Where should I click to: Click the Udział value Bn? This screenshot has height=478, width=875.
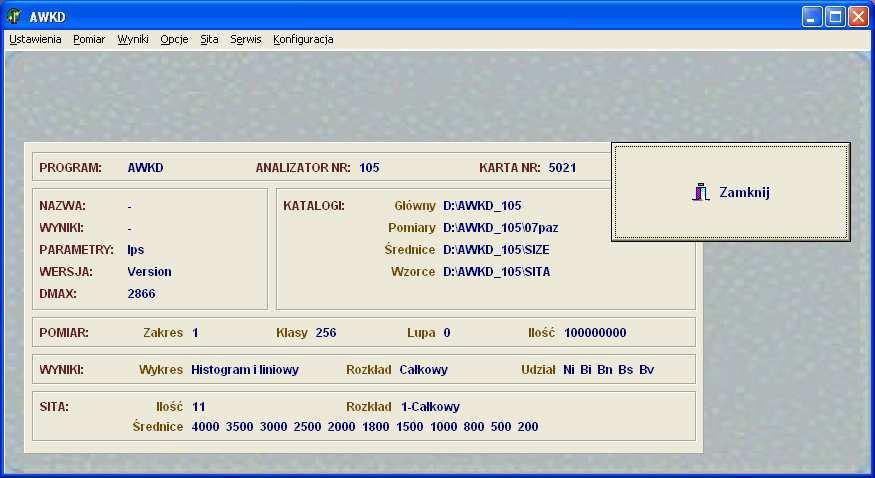coord(604,370)
